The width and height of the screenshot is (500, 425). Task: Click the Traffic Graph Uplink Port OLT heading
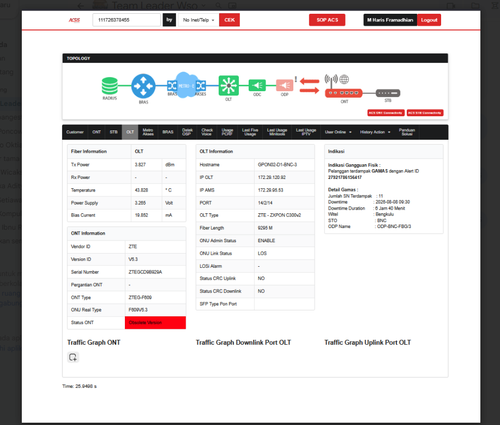(x=368, y=342)
